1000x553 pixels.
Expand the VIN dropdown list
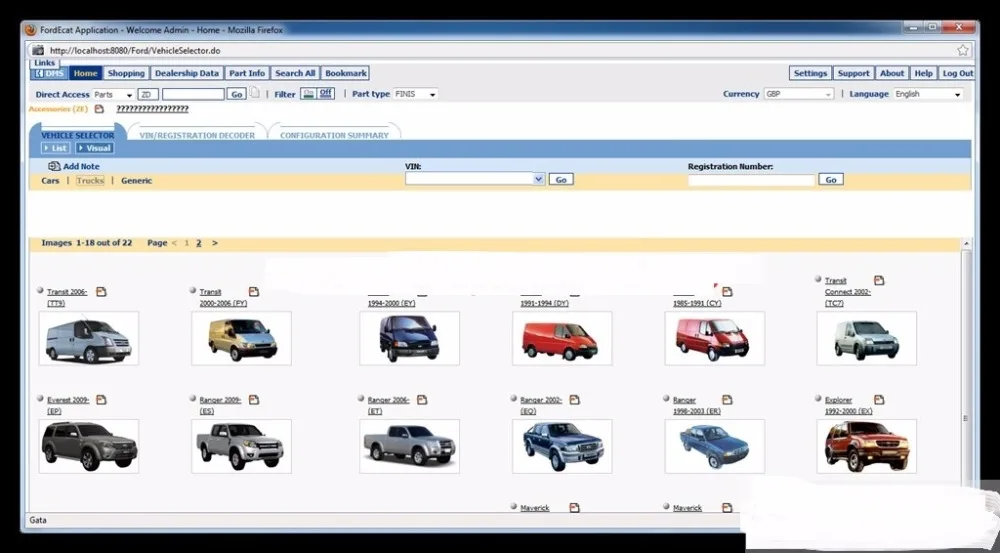(538, 179)
